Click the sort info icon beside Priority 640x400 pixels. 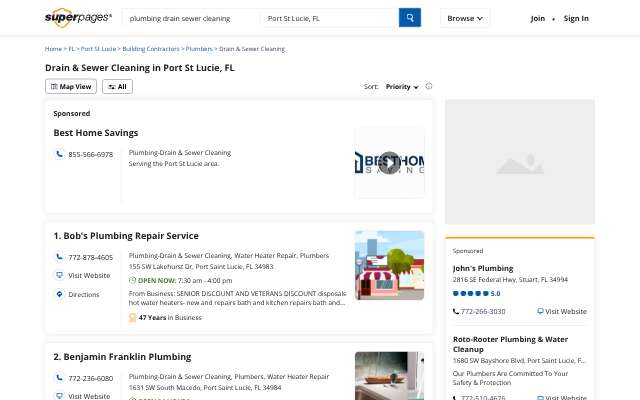(x=429, y=86)
